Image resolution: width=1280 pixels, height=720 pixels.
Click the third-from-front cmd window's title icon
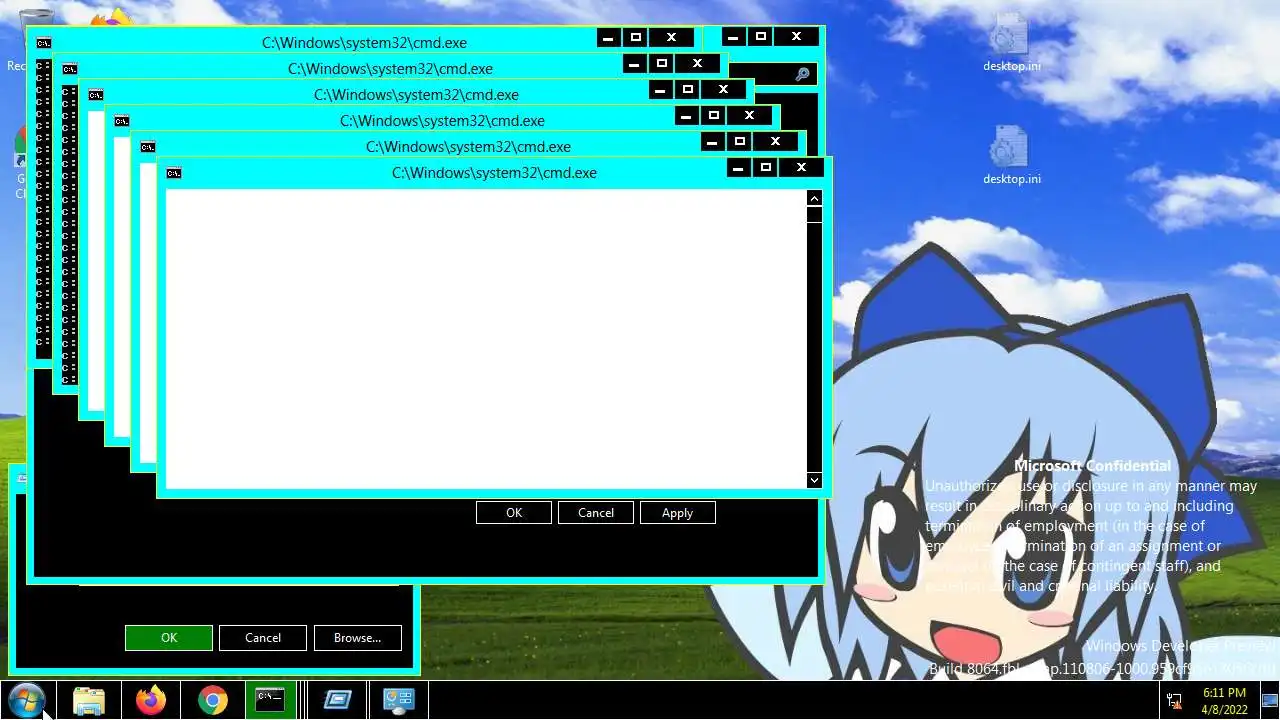tap(121, 121)
